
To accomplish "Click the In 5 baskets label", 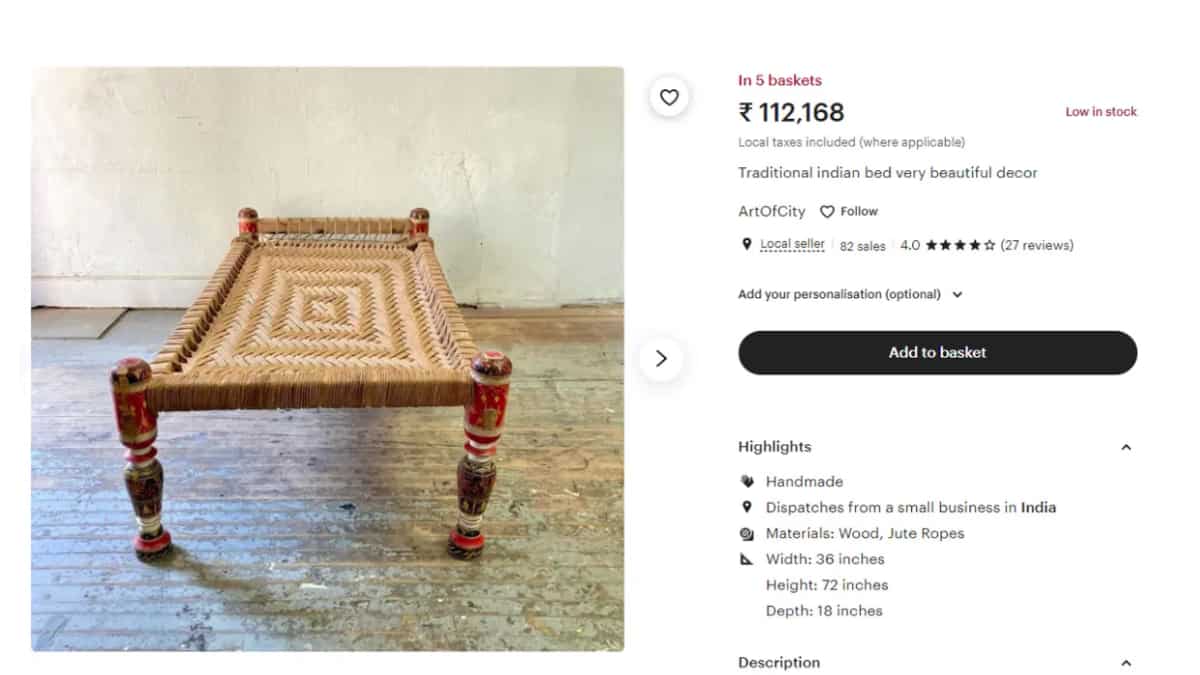I will [779, 79].
